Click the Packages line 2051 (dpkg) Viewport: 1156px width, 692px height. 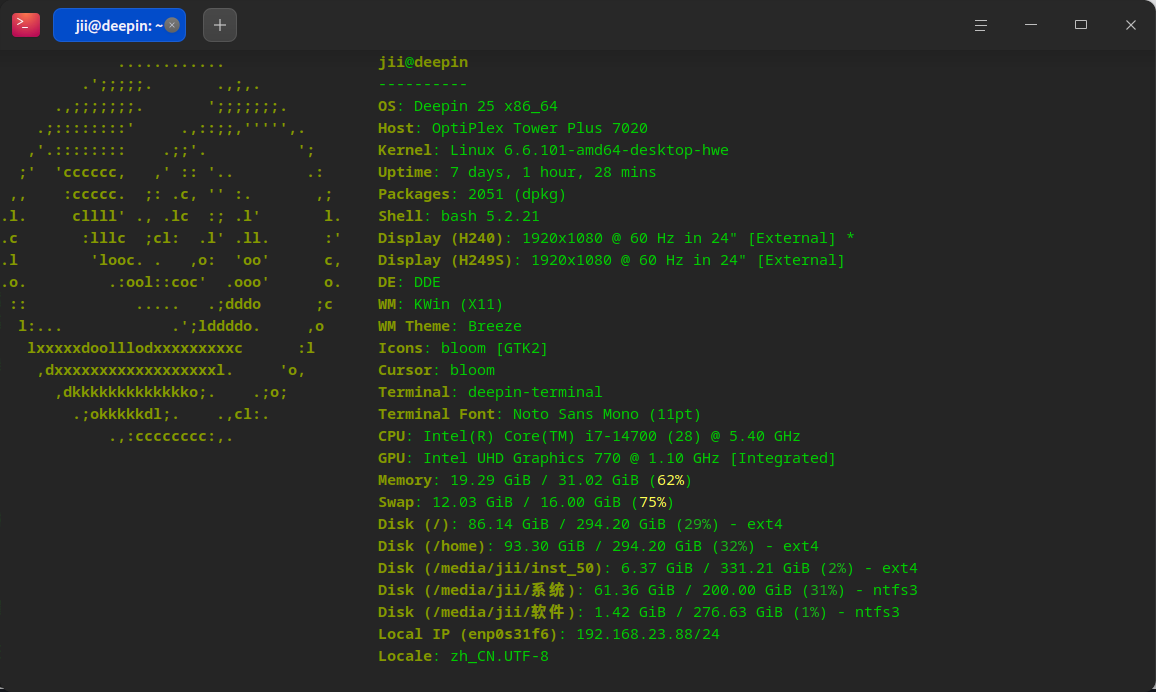coord(473,195)
